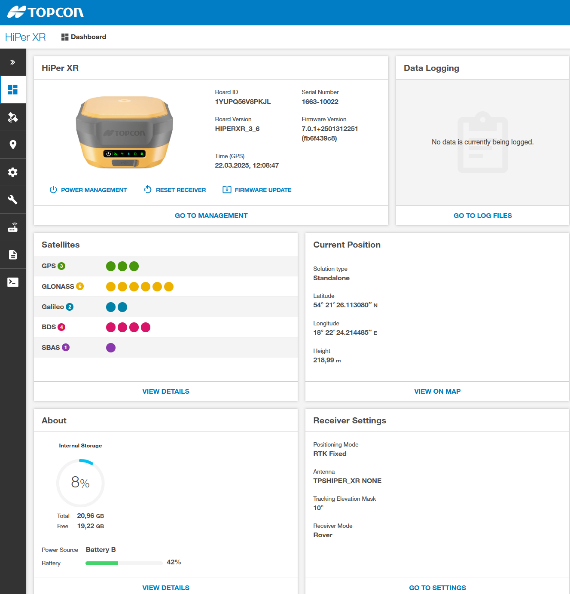Click the first pink BDS satellite dot
Image resolution: width=570 pixels, height=594 pixels.
click(111, 327)
